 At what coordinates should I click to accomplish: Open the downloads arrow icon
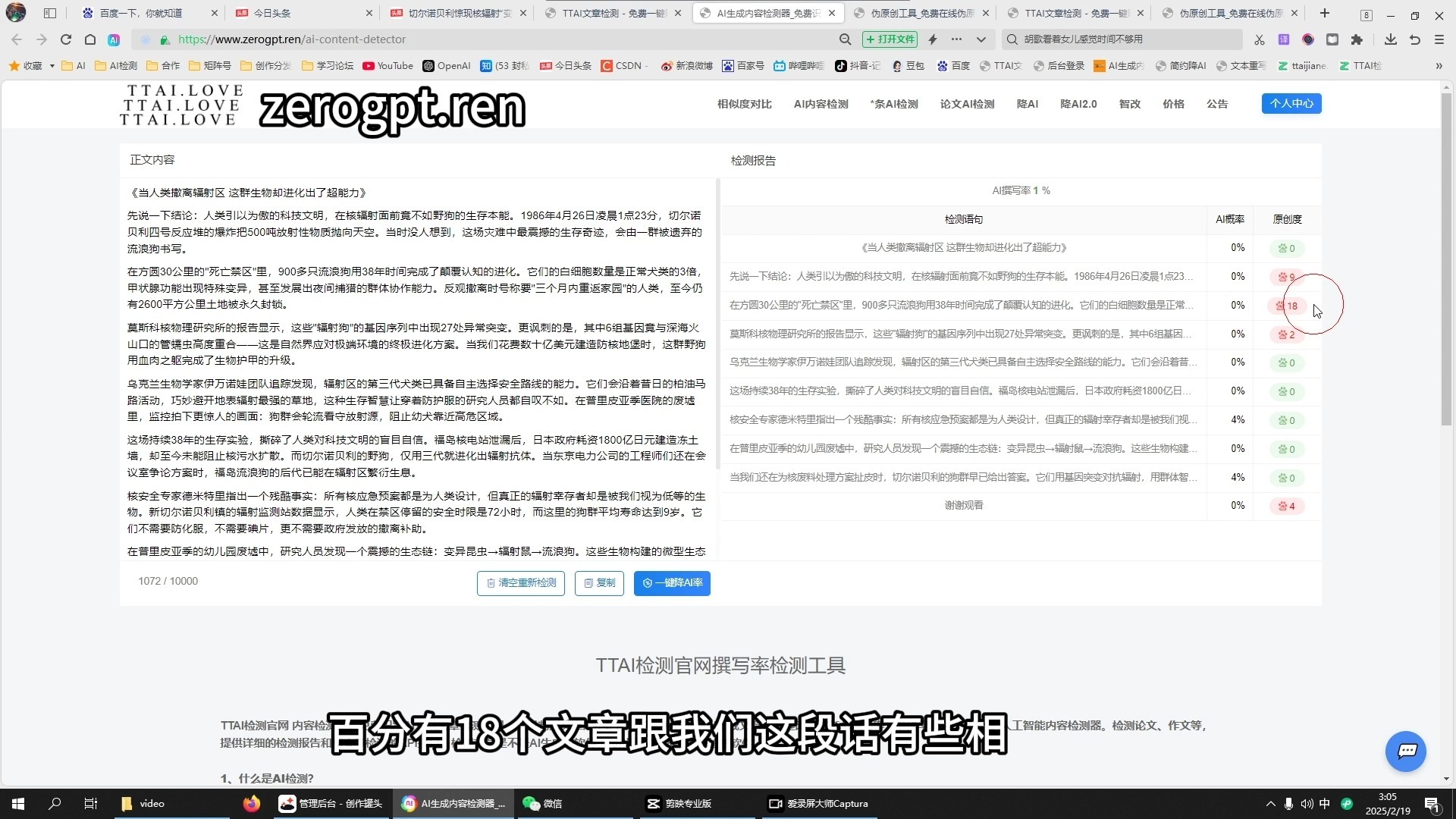click(x=1390, y=39)
